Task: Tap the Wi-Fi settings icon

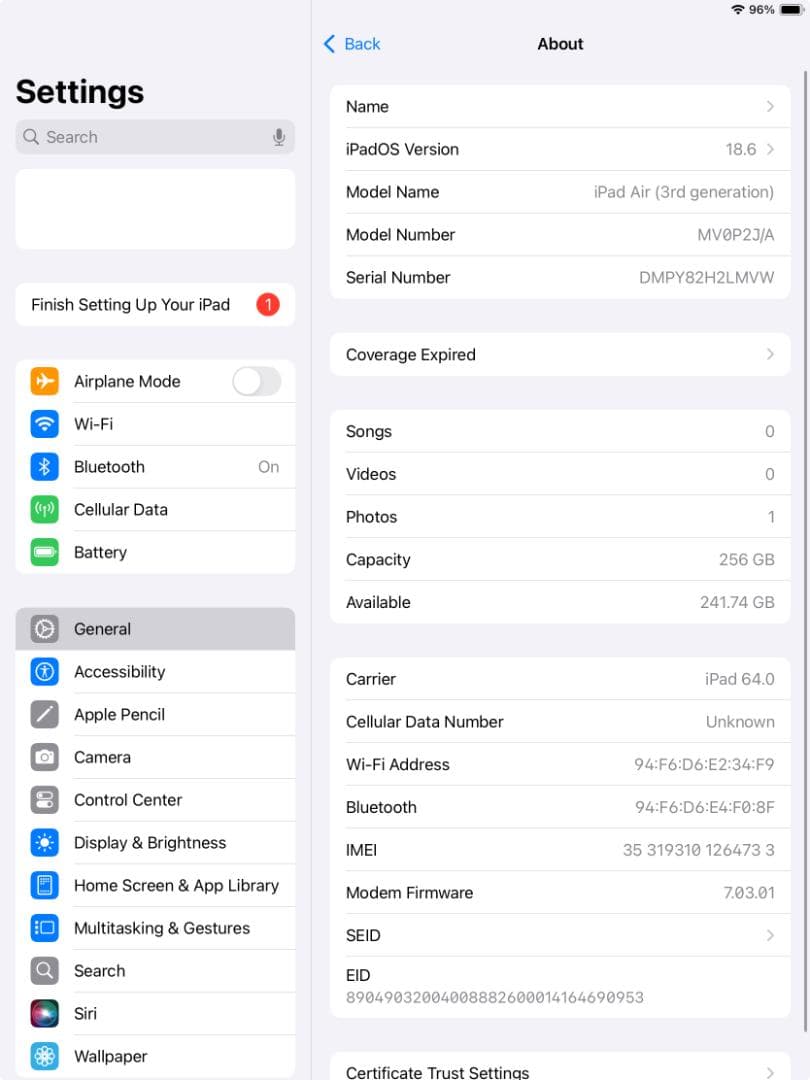Action: coord(45,424)
